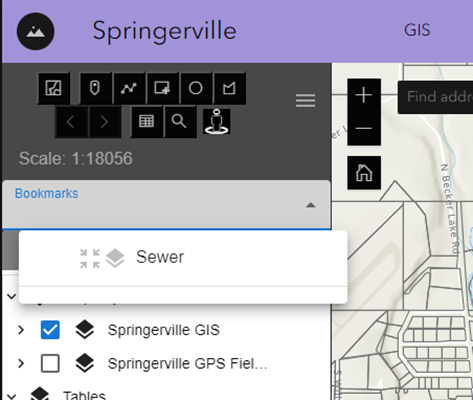Open the search magnifier tool
This screenshot has height=400, width=473.
pyautogui.click(x=180, y=121)
